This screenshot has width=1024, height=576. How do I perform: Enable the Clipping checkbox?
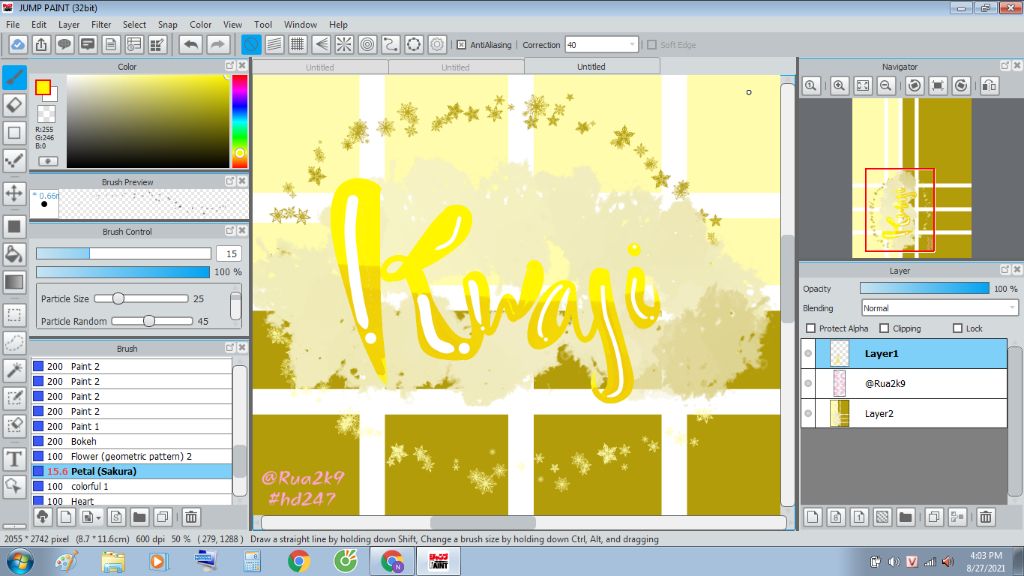(884, 328)
